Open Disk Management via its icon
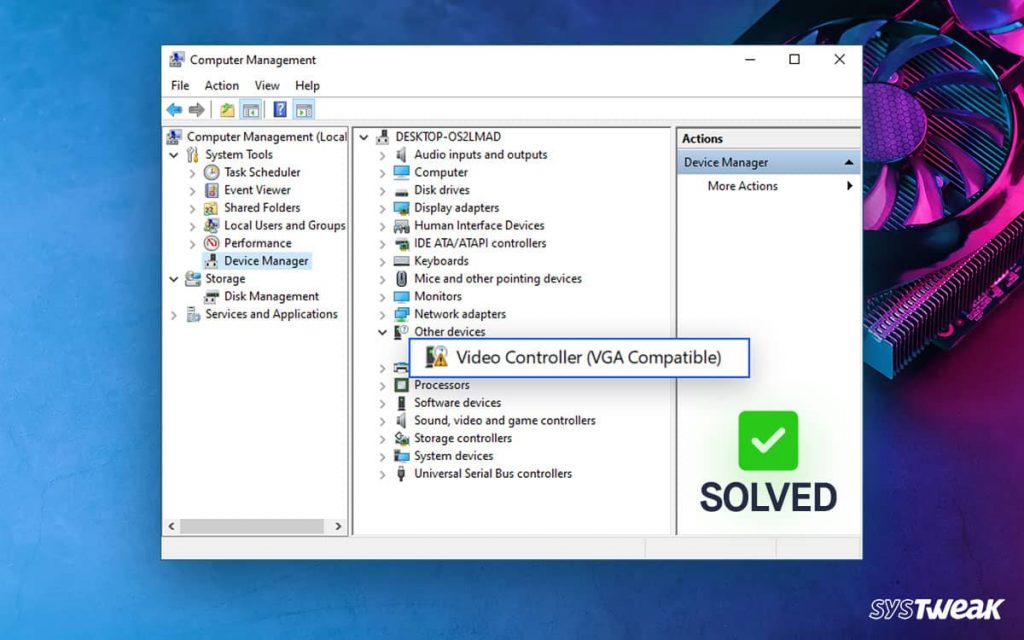This screenshot has width=1024, height=640. [210, 296]
